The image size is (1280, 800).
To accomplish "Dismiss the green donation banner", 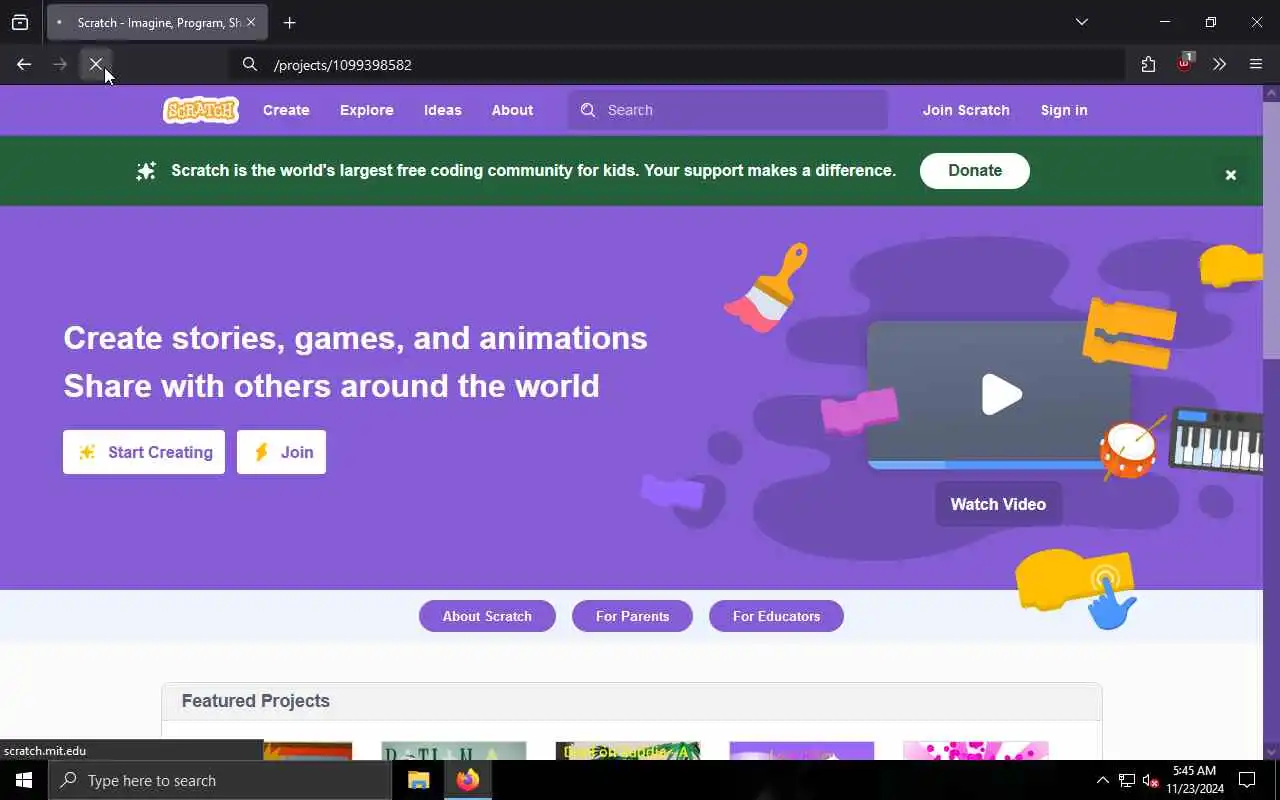I will point(1231,175).
